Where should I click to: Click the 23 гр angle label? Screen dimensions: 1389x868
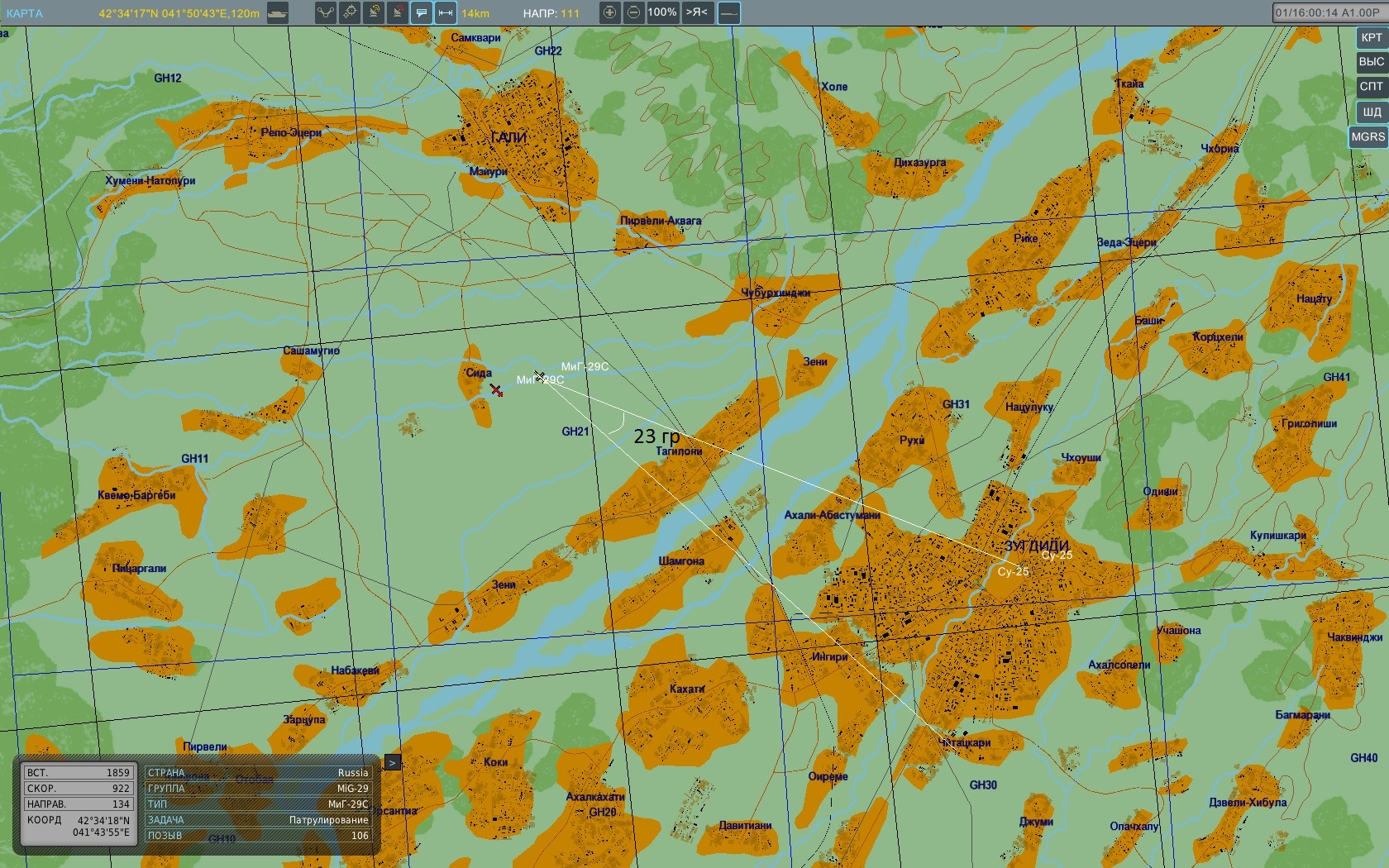point(656,436)
